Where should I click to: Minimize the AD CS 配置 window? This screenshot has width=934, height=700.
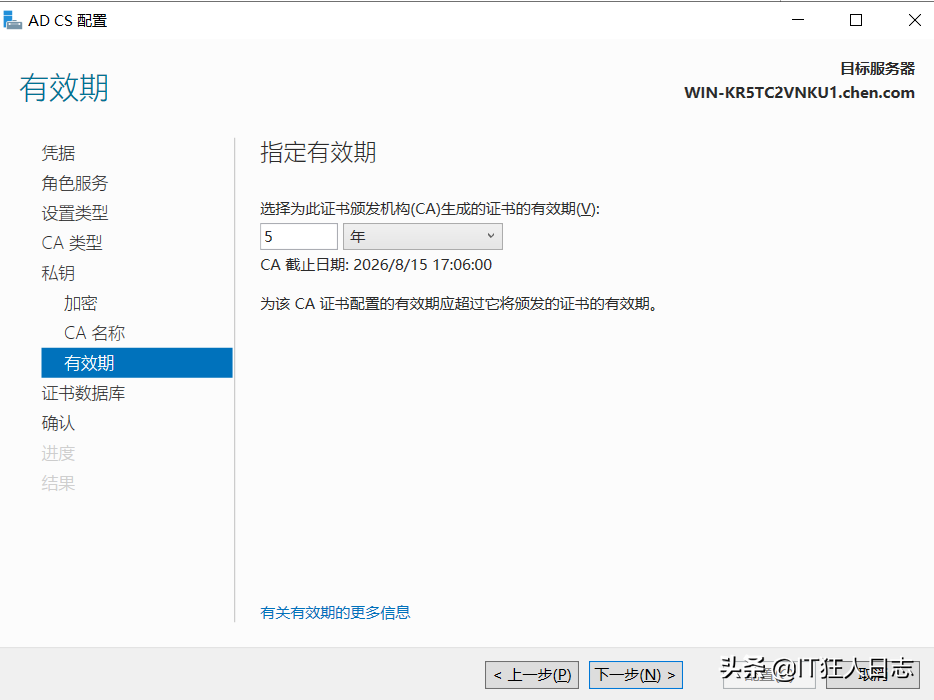[798, 20]
